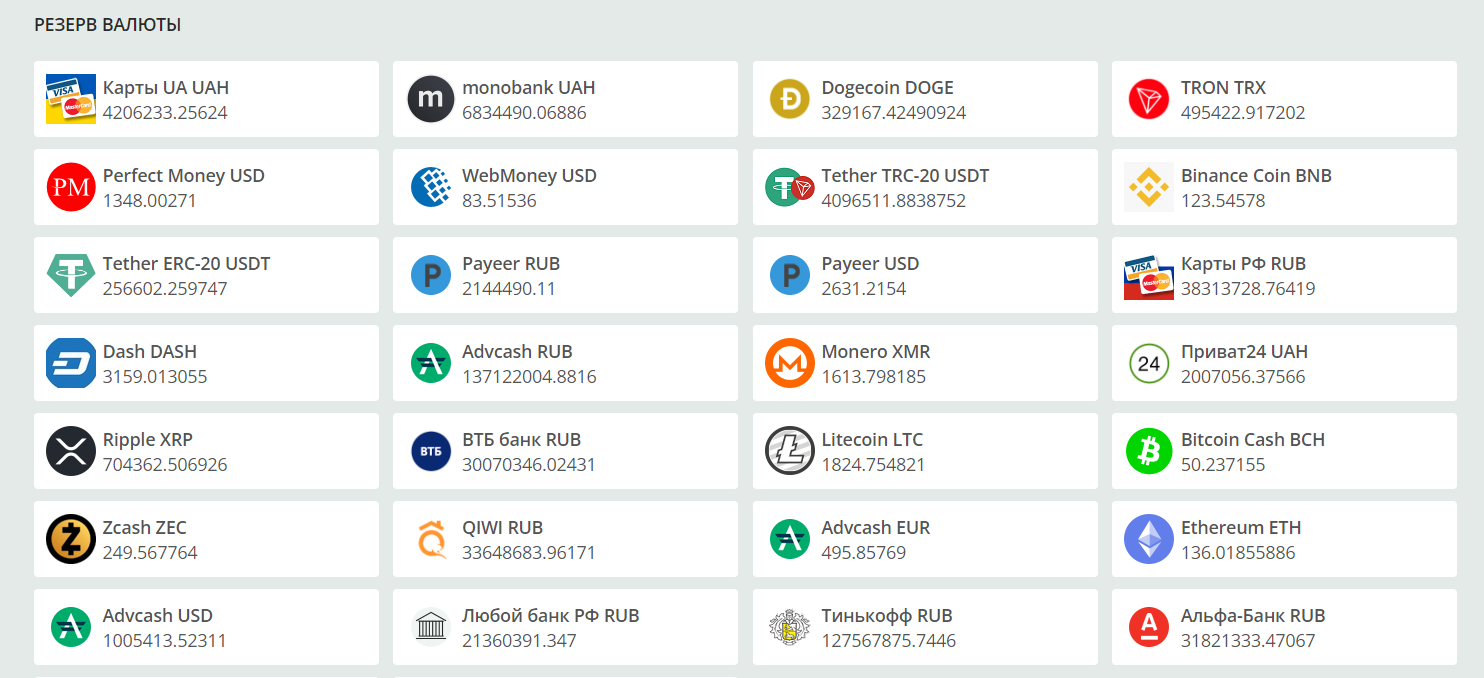This screenshot has height=678, width=1484.
Task: Click the 'Tether ERC-20 USDT' label
Action: [x=187, y=263]
